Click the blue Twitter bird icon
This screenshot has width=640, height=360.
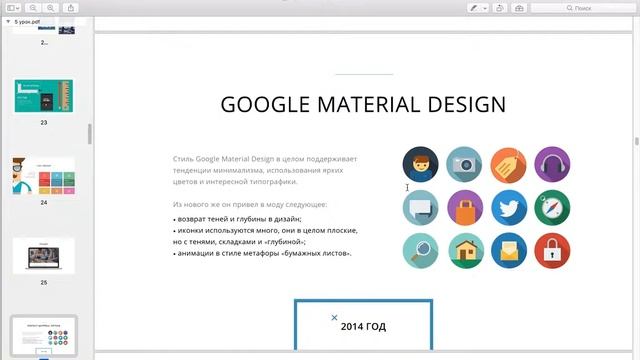pos(509,207)
